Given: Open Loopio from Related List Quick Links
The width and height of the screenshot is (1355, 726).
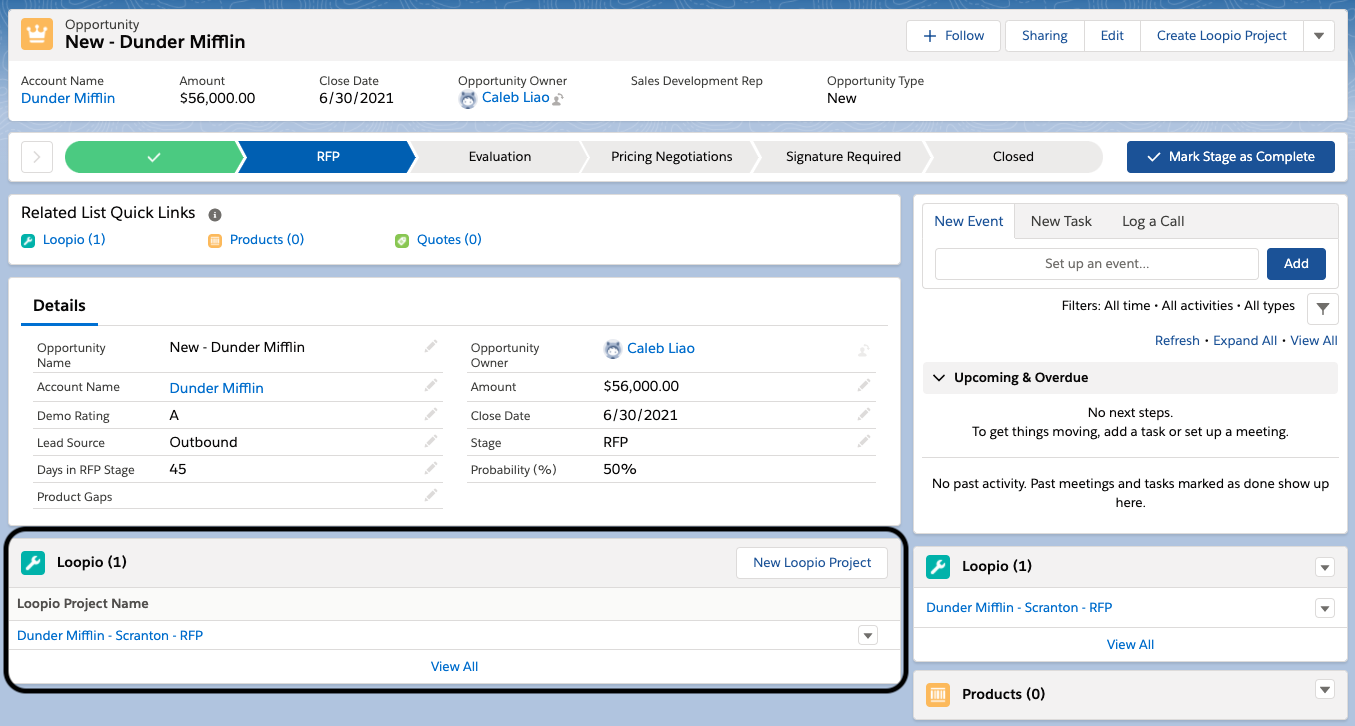Looking at the screenshot, I should 72,239.
